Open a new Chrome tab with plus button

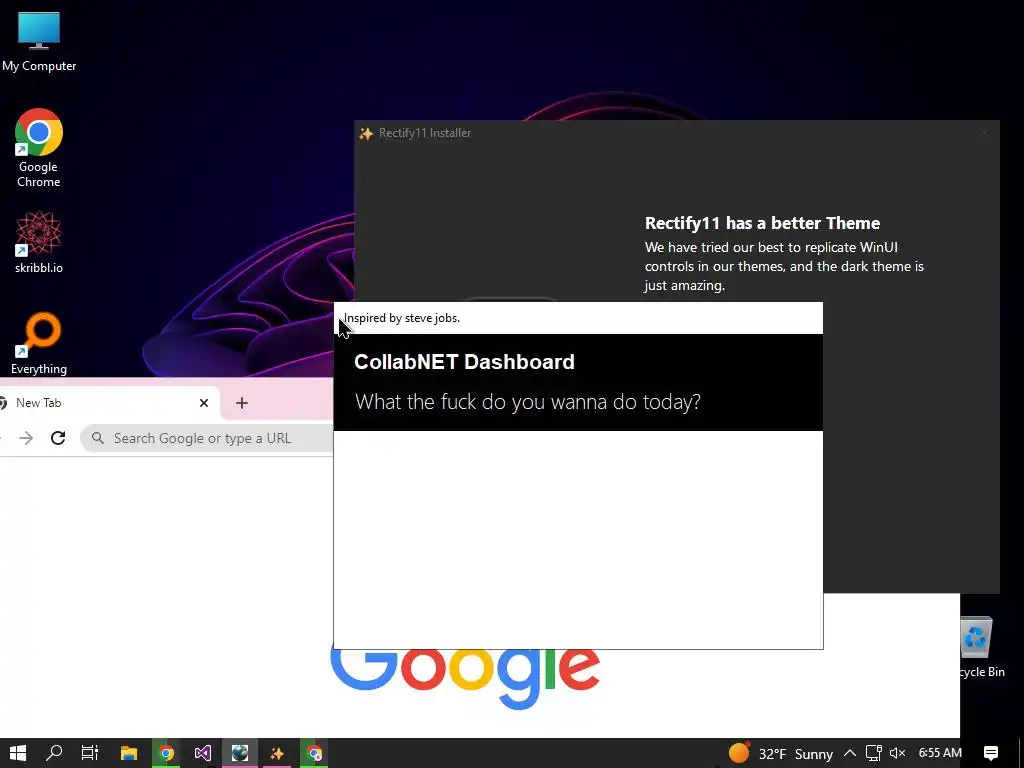tap(242, 403)
